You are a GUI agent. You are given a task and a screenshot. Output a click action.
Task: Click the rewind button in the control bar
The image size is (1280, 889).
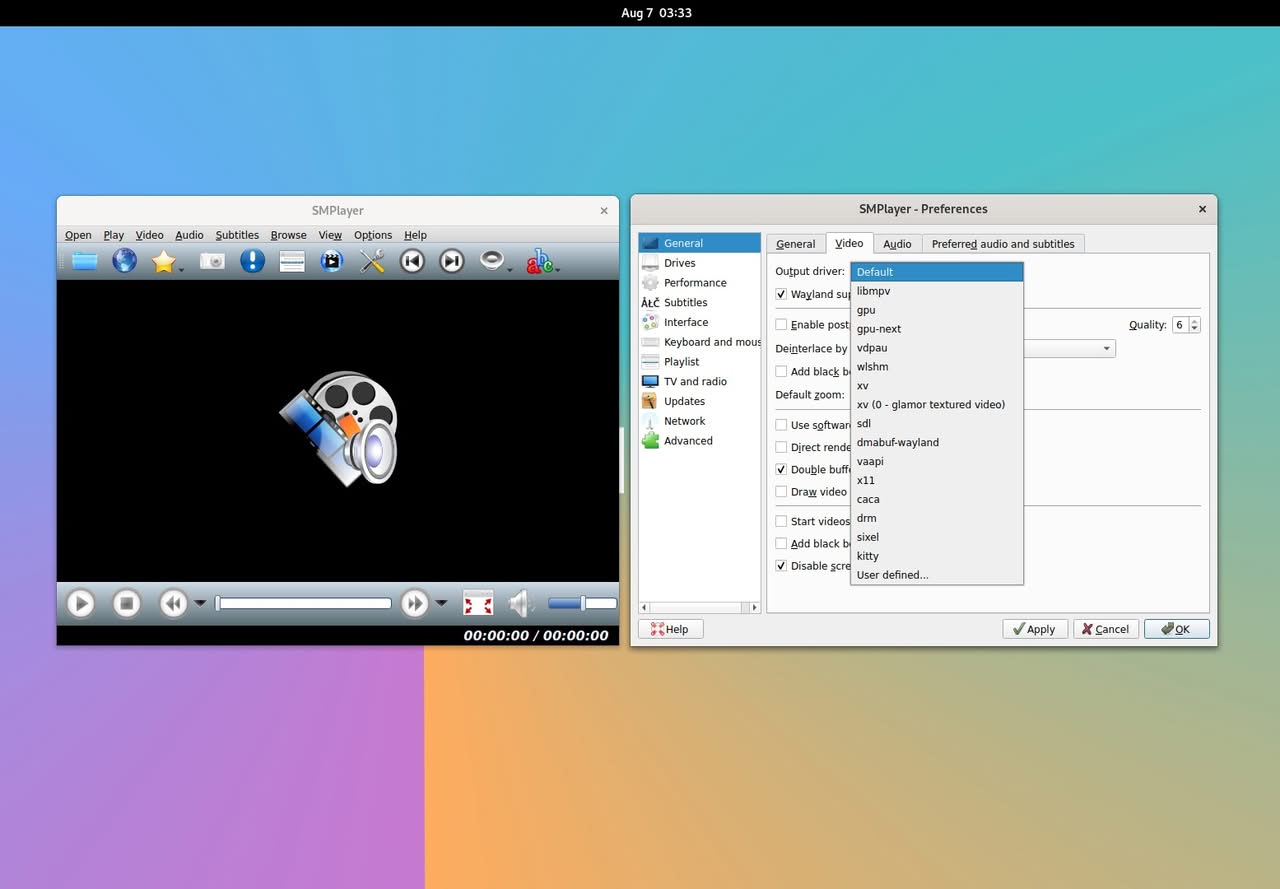coord(173,603)
